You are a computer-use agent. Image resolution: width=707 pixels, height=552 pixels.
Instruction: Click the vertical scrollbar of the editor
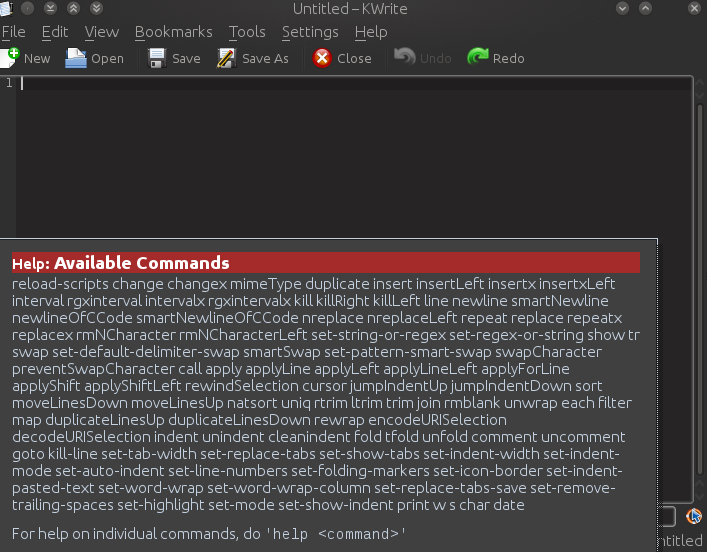coord(699,289)
